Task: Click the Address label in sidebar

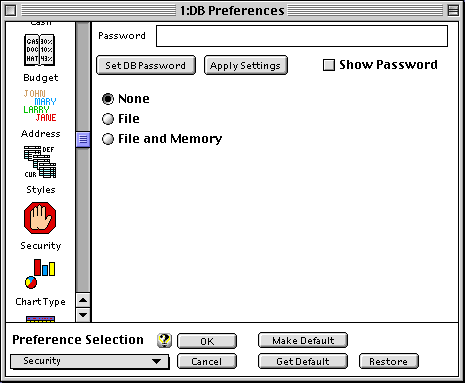Action: click(41, 134)
